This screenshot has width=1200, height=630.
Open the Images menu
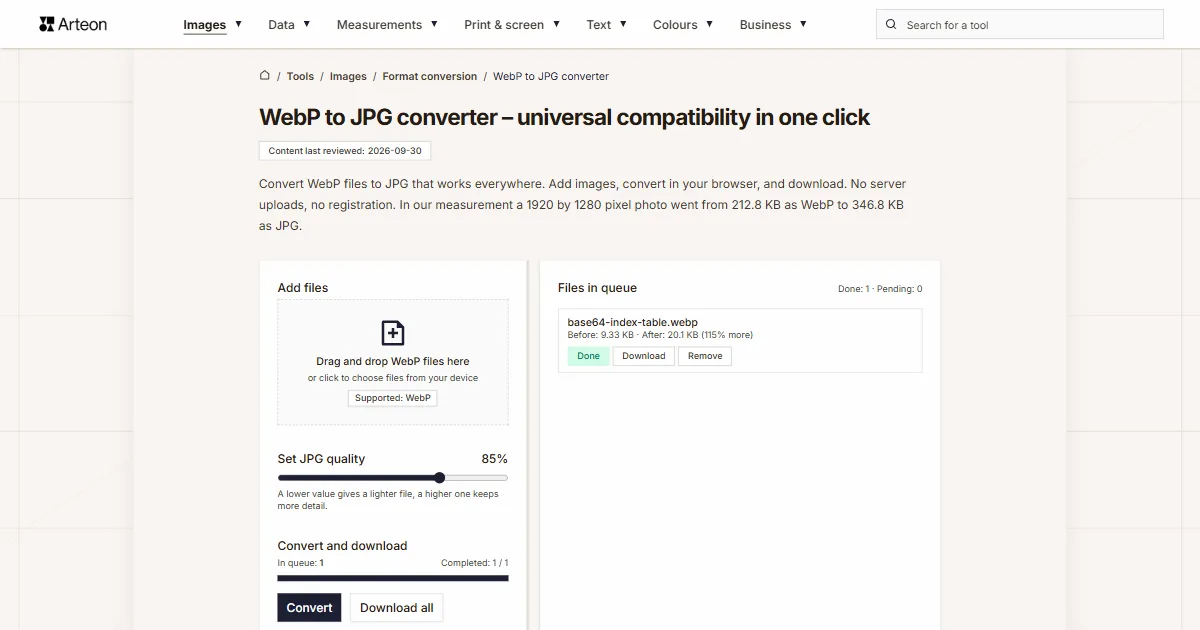213,25
